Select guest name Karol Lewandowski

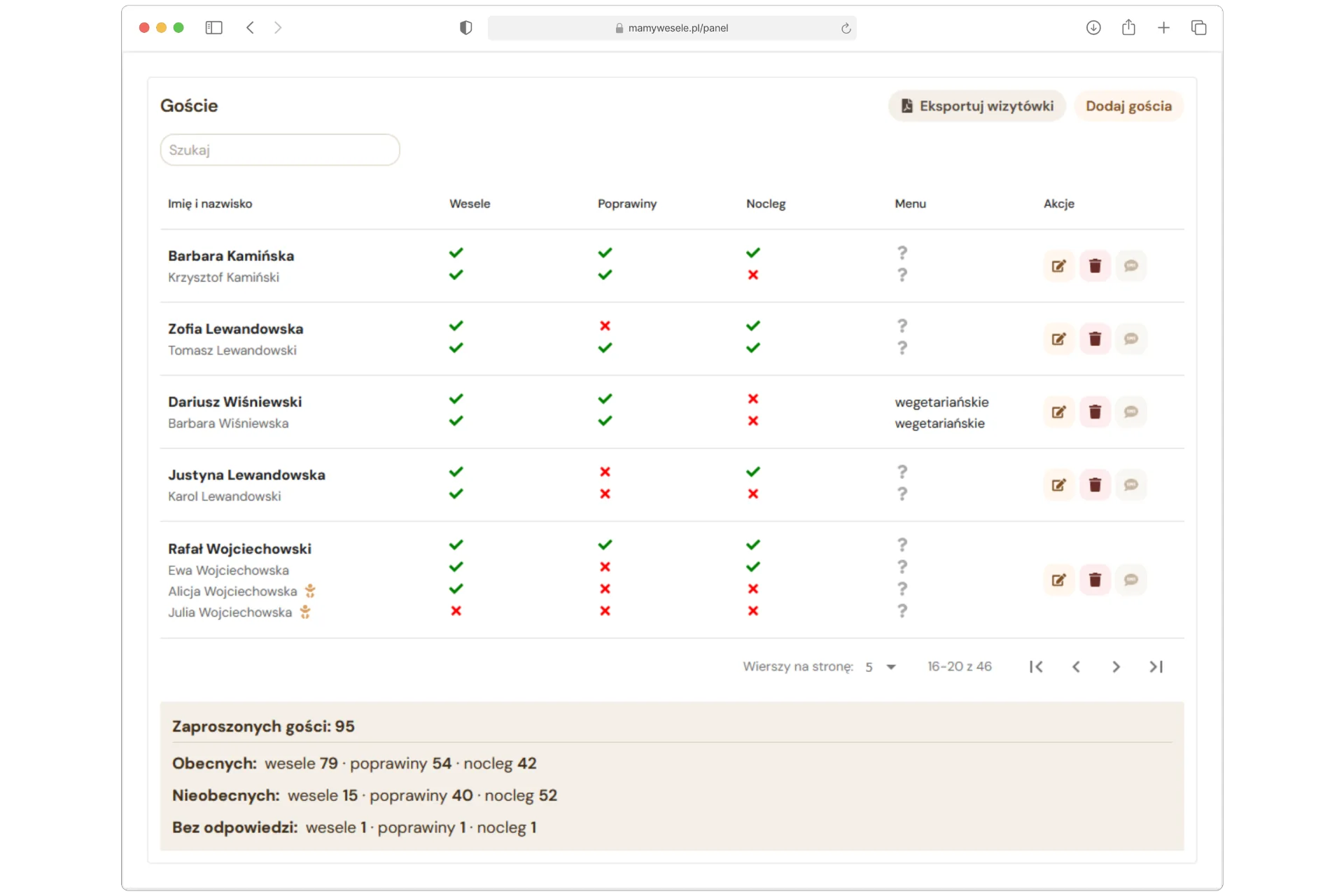tap(224, 496)
